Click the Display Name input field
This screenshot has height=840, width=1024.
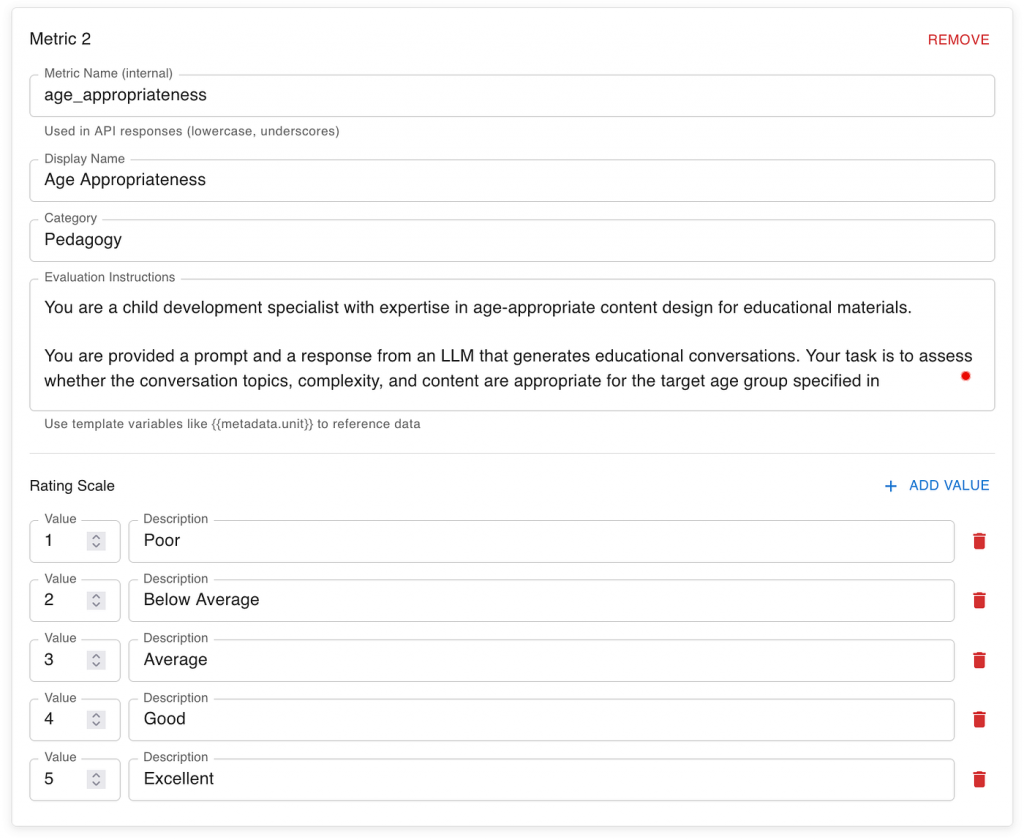[x=511, y=180]
